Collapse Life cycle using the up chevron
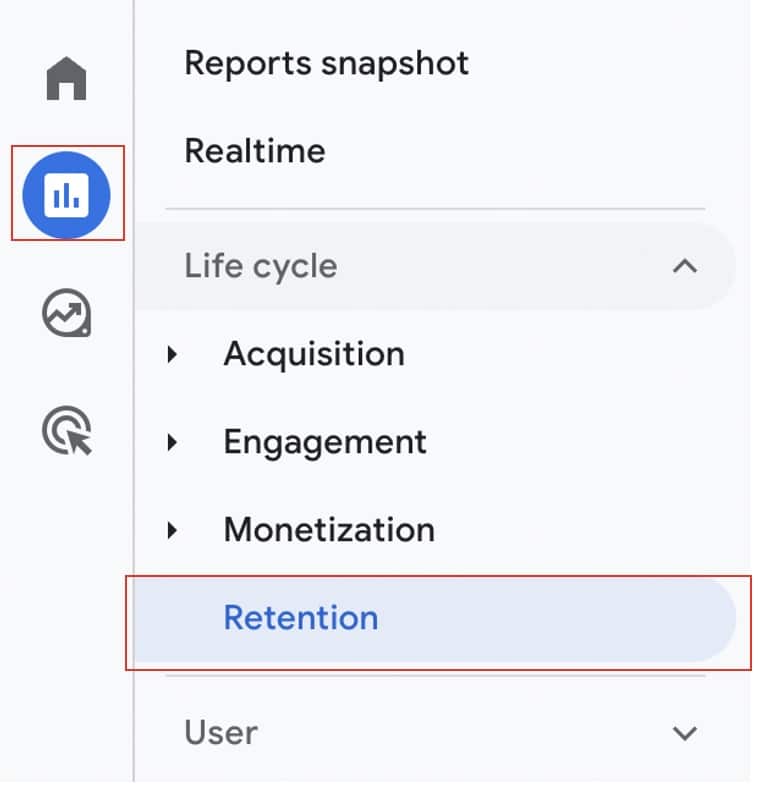Screen dimensions: 760x790 (685, 266)
